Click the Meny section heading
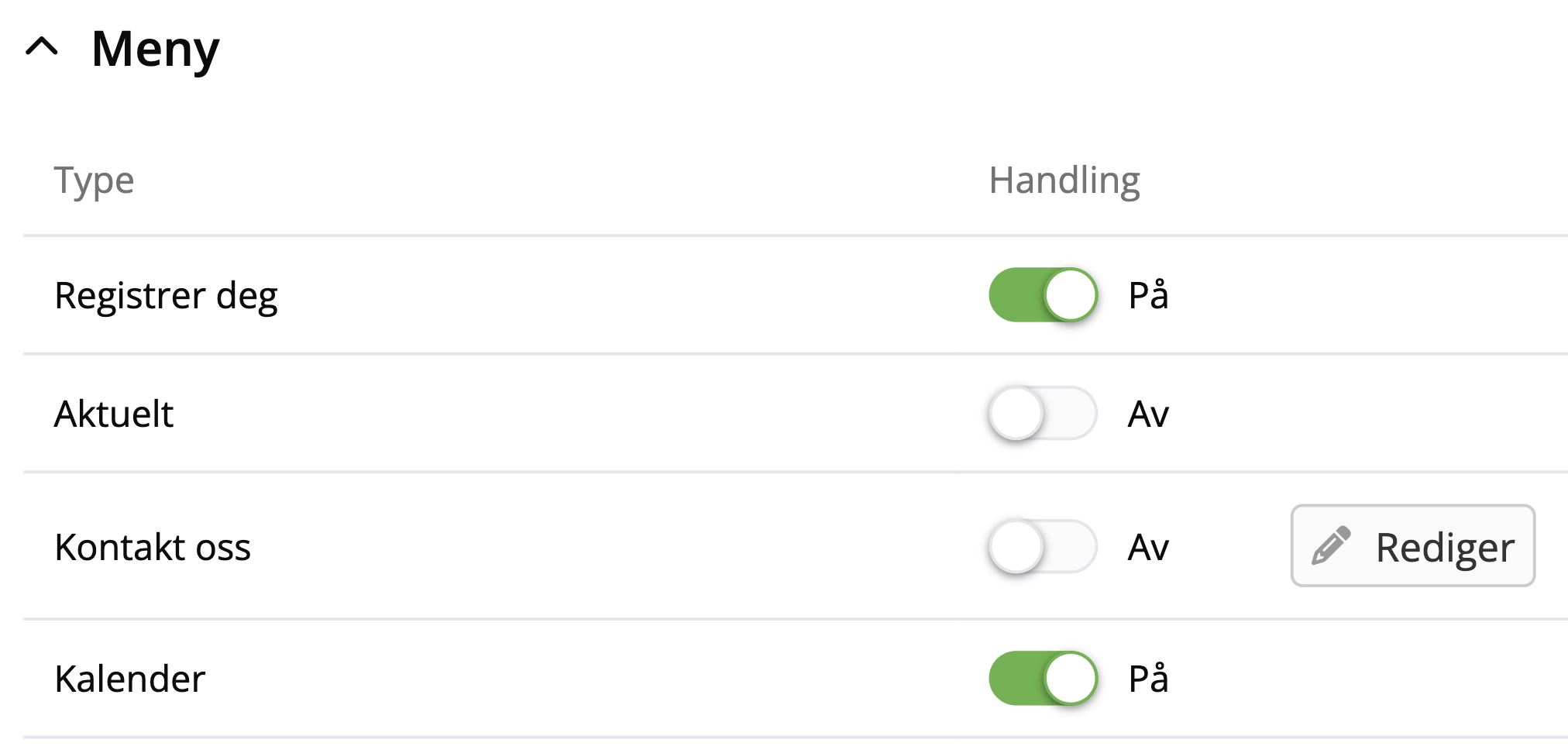 (155, 50)
